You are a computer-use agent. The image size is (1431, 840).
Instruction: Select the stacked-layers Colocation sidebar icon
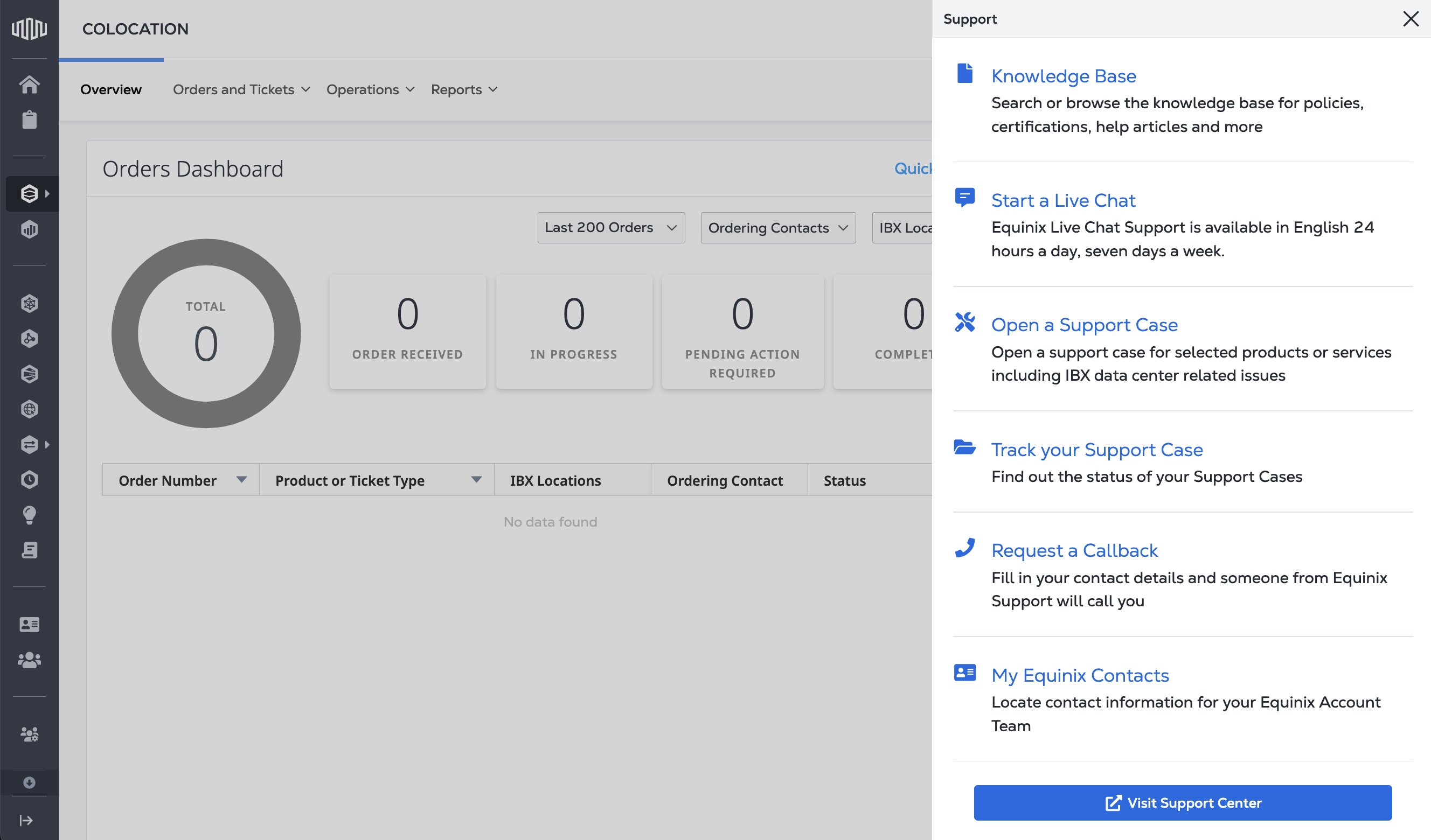click(29, 193)
